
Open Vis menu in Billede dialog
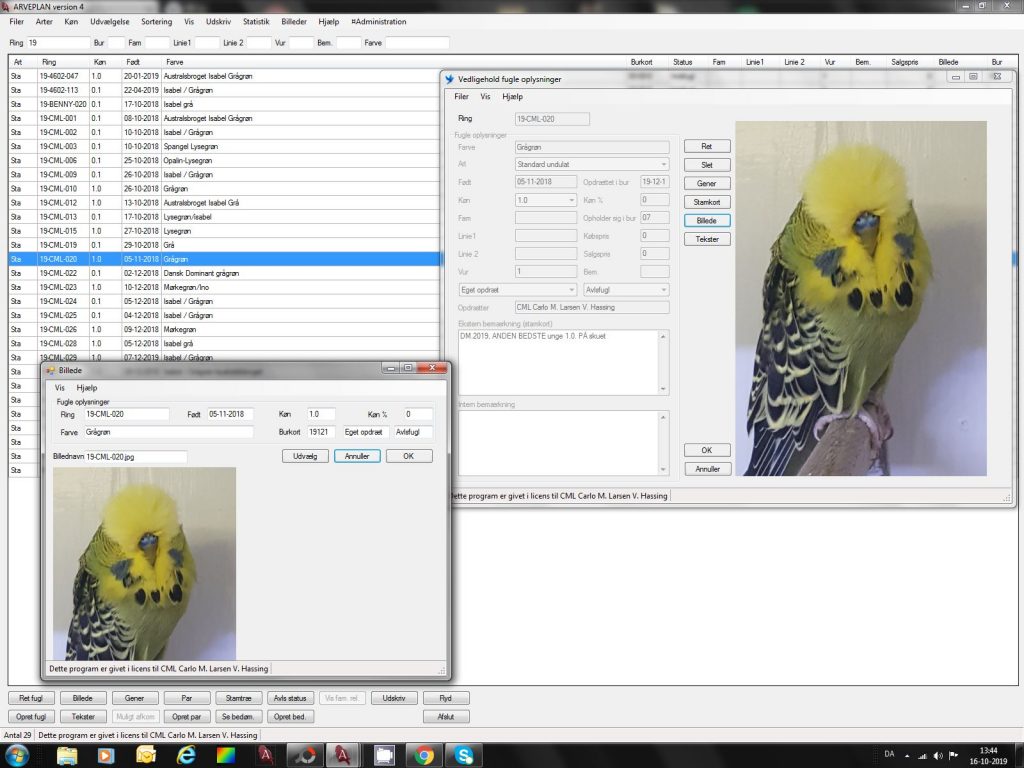[x=59, y=388]
